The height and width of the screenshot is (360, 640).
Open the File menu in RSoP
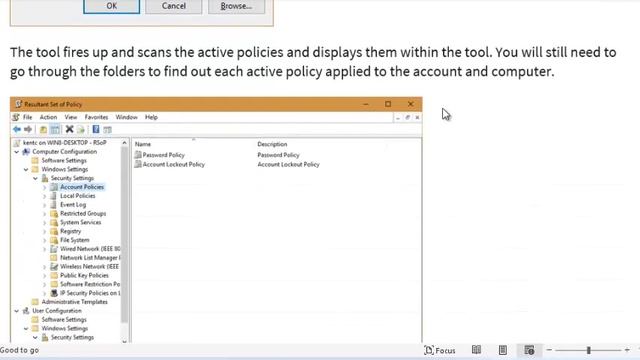pos(27,117)
